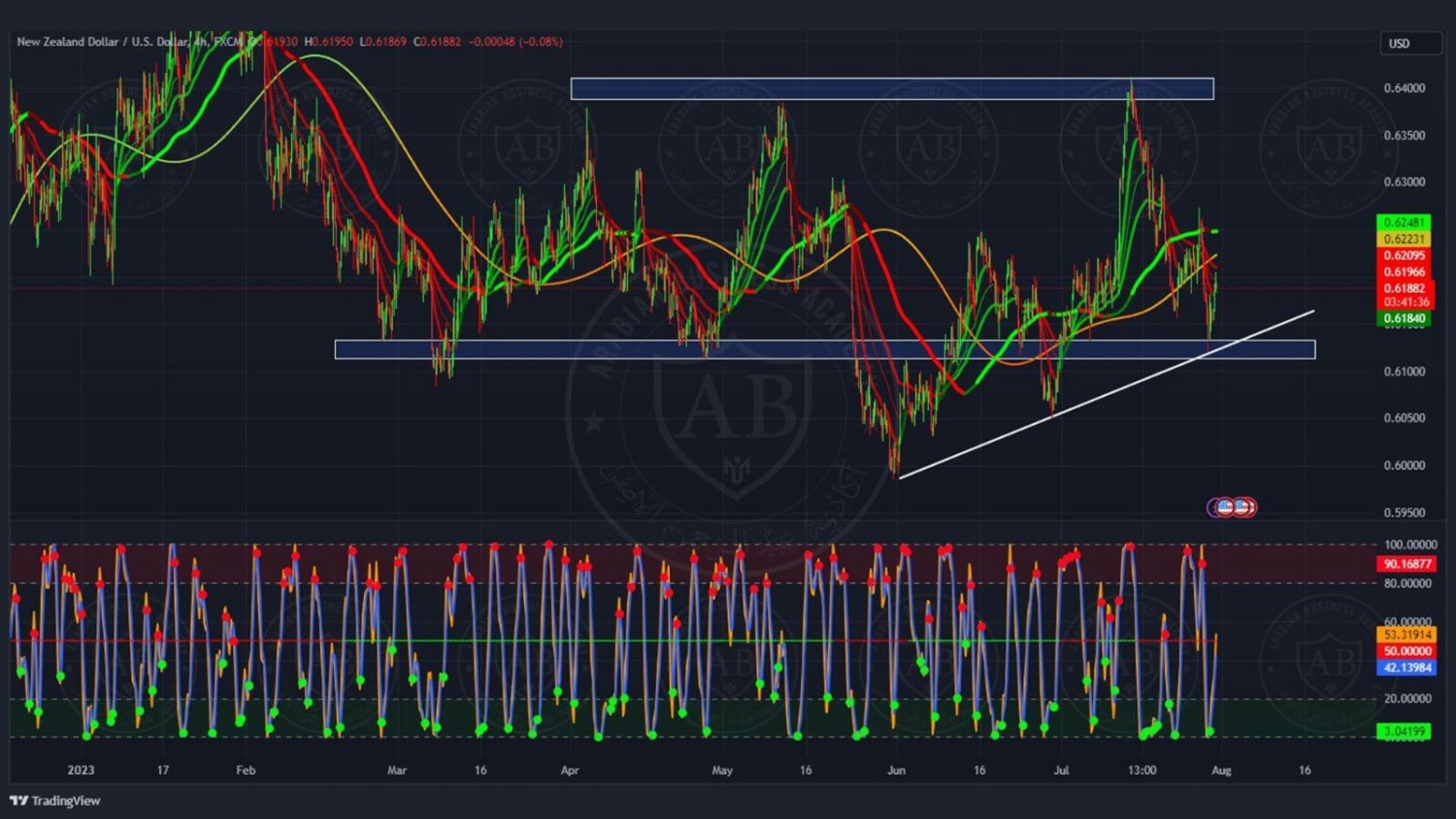Click the red 50.00000 midline label
Image resolution: width=1456 pixels, height=819 pixels.
(1406, 651)
